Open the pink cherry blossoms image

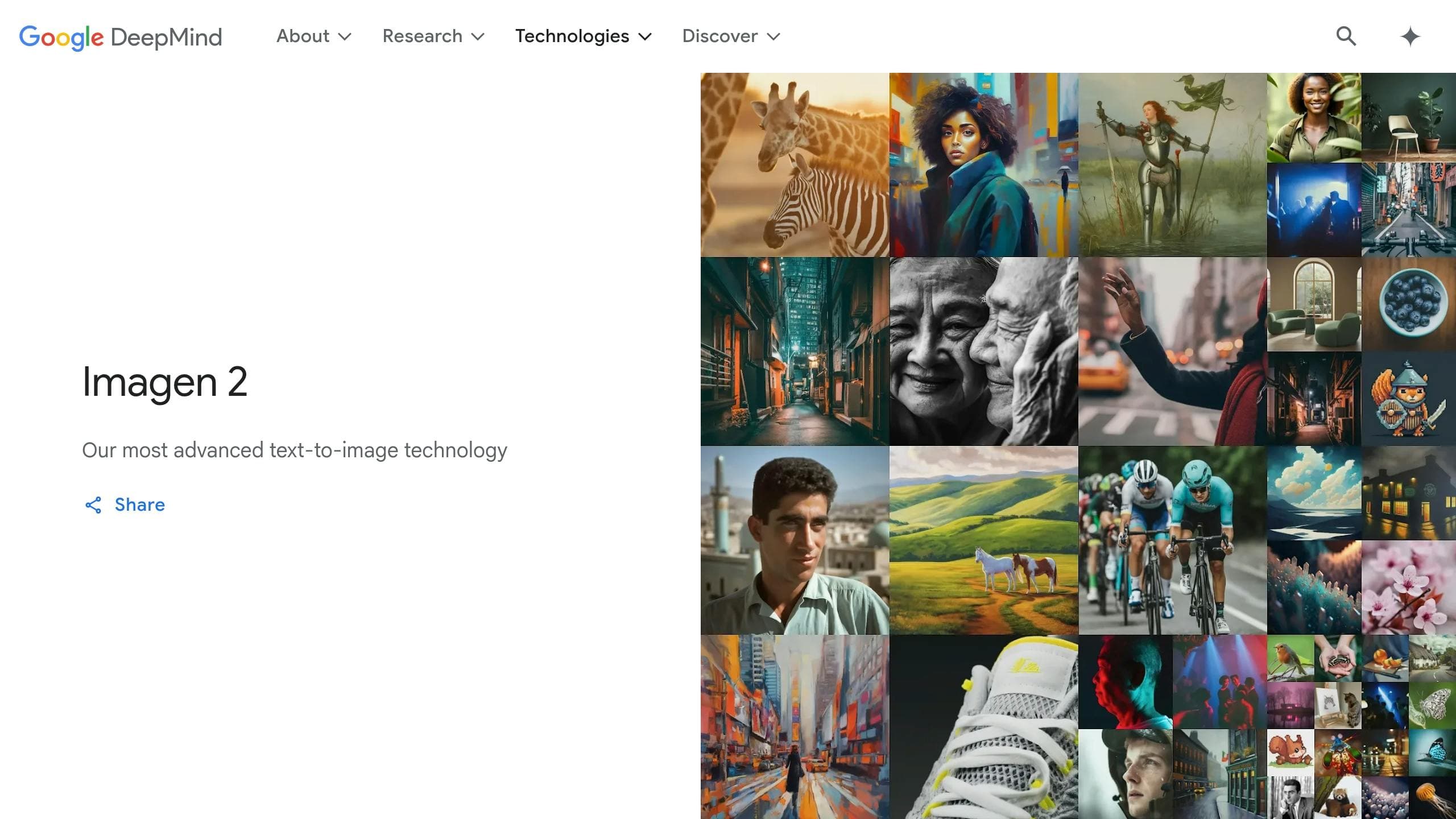coord(1409,588)
